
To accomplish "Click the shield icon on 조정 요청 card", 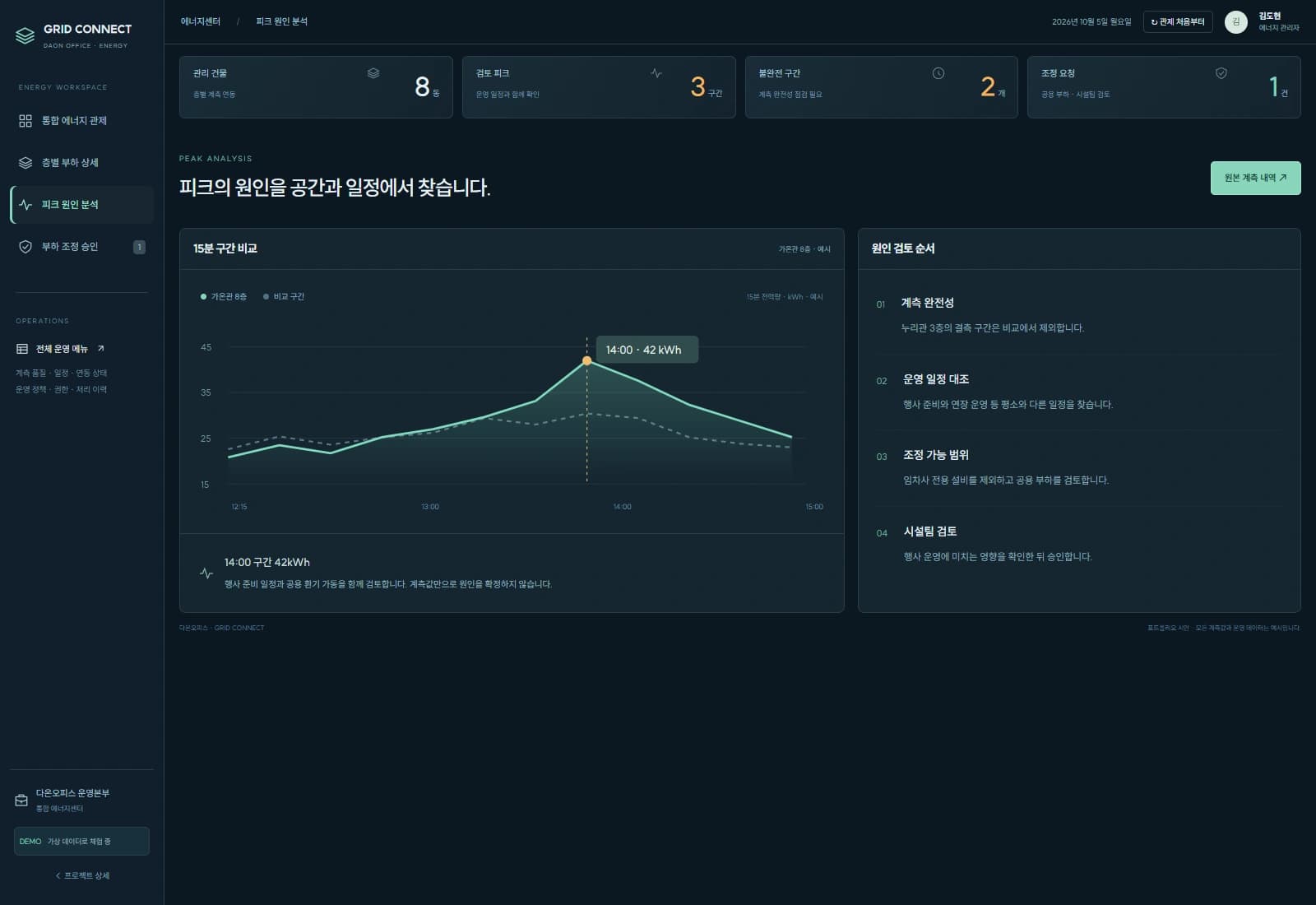I will coord(1221,73).
